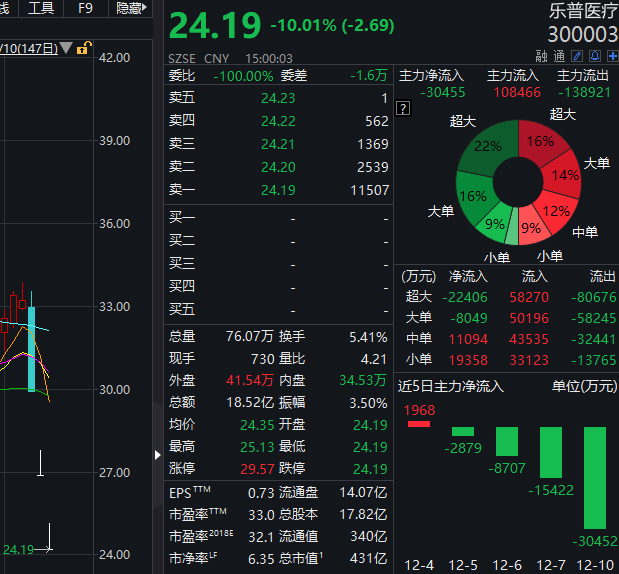The height and width of the screenshot is (574, 619).
Task: Select the 卖一 ask price row
Action: pyautogui.click(x=278, y=190)
